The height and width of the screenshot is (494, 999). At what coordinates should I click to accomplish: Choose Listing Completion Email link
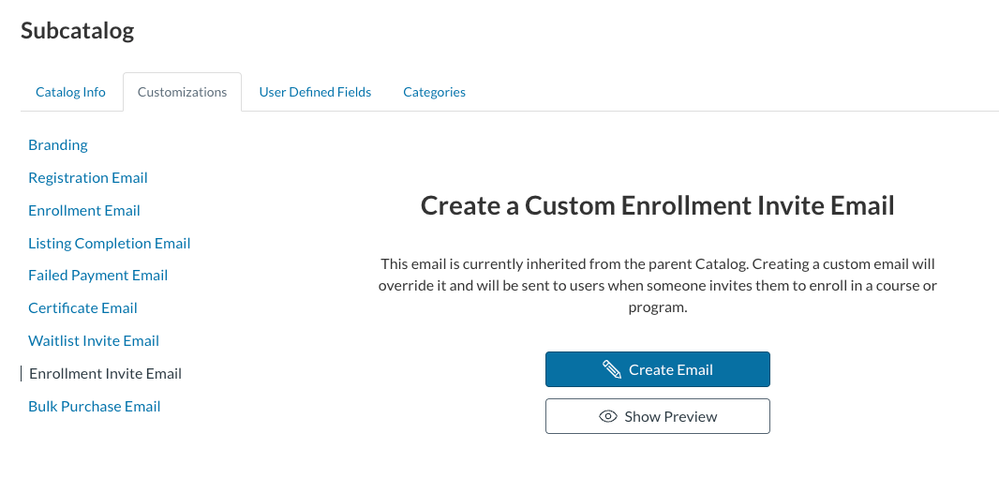[x=109, y=243]
